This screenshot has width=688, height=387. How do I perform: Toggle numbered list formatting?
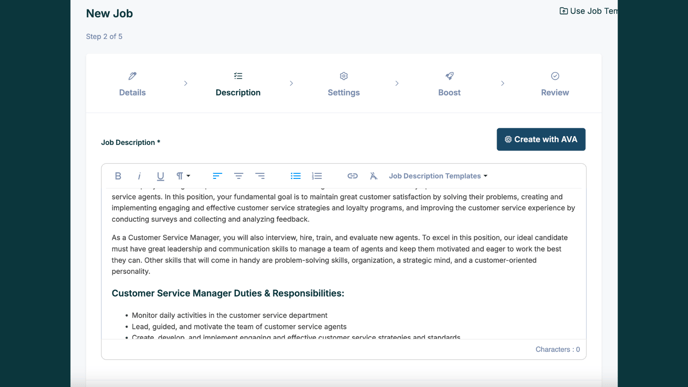pyautogui.click(x=317, y=176)
